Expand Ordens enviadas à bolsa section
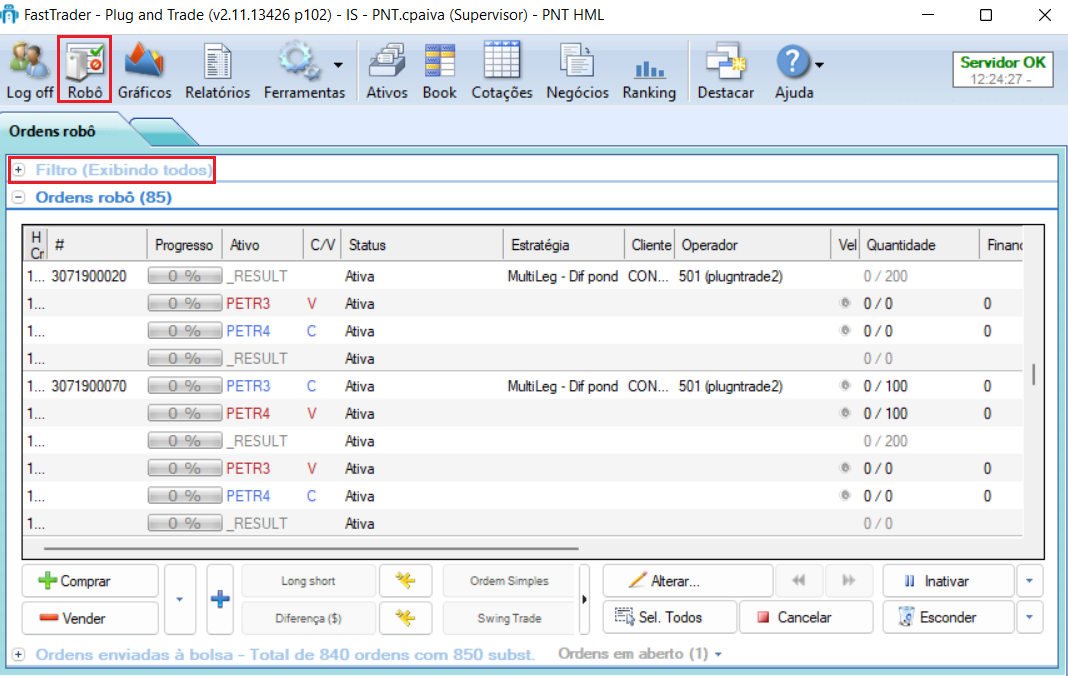The image size is (1068, 676). pos(18,654)
